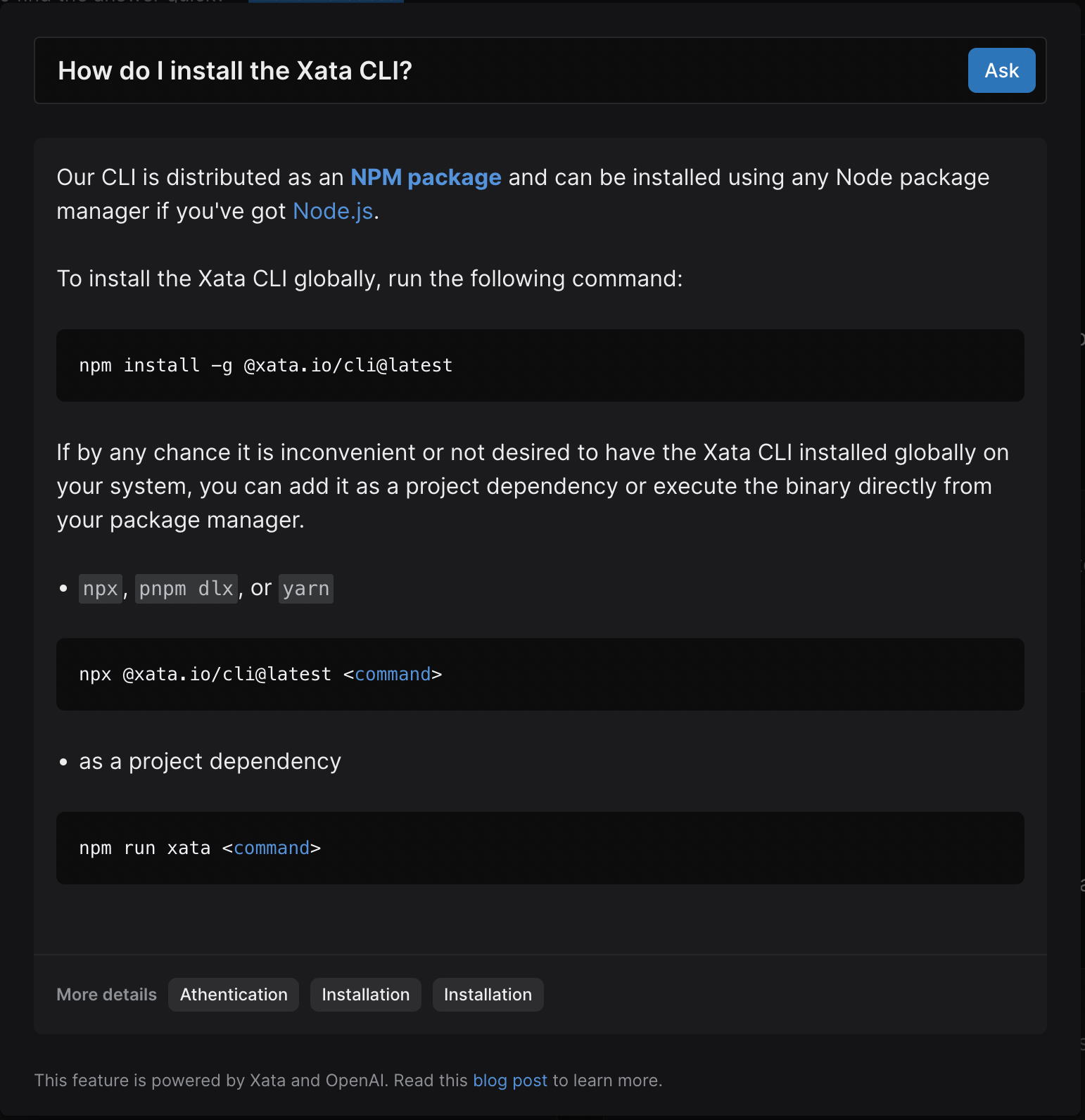Click the "To install the Xata CLI globally" sentence

click(369, 279)
